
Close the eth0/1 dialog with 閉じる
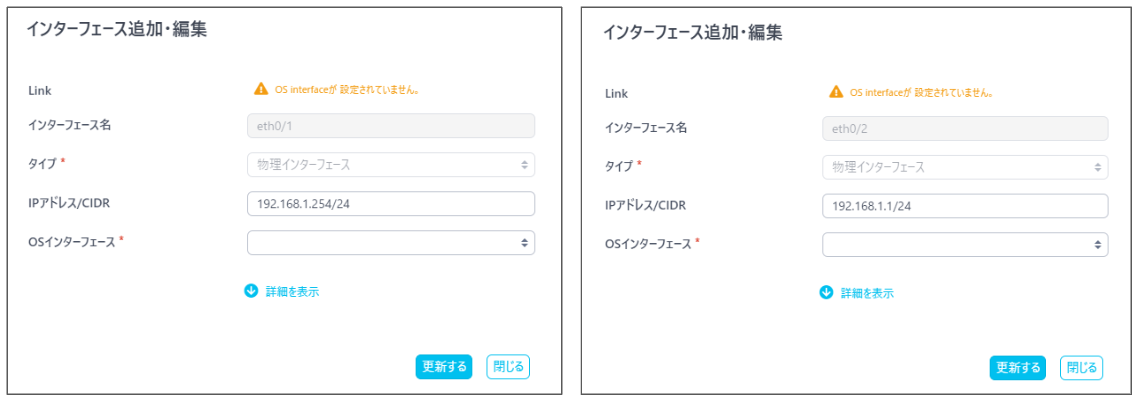point(507,367)
